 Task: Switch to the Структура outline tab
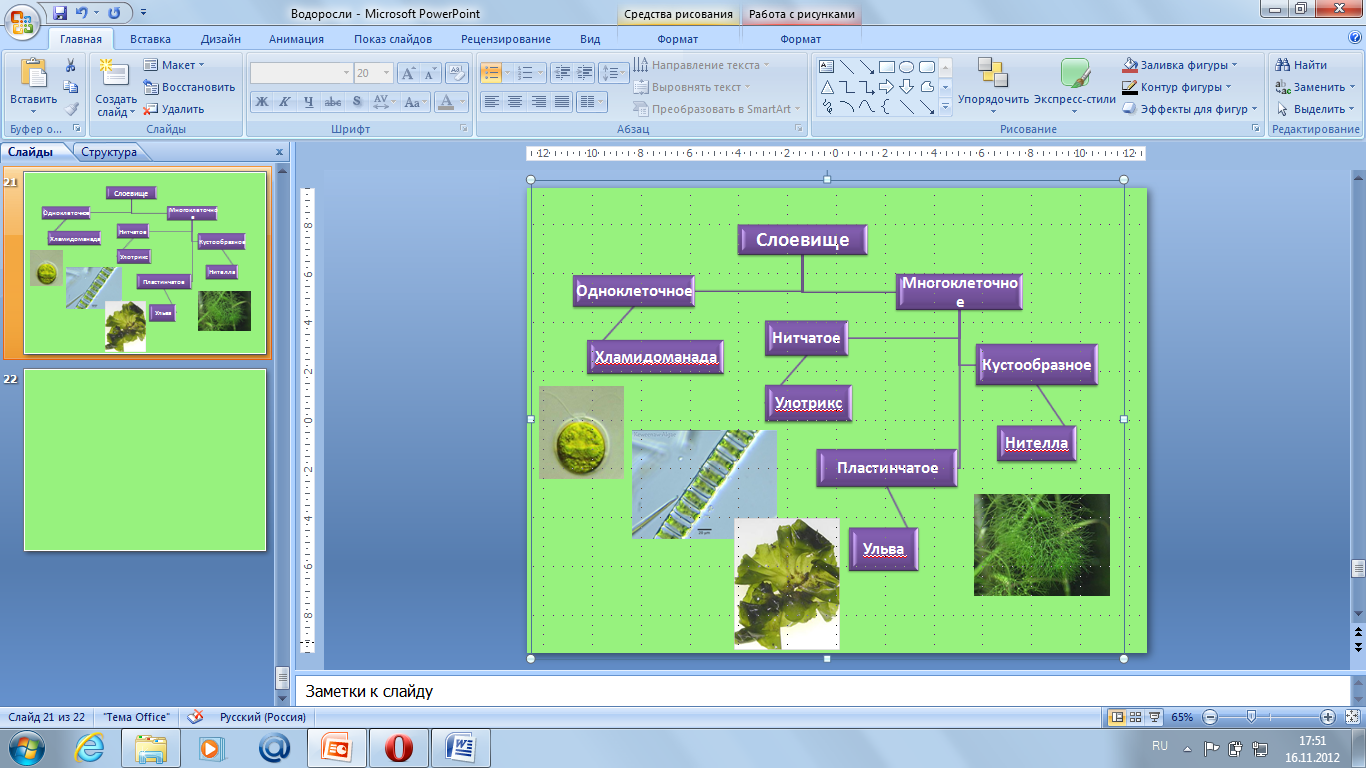tap(109, 152)
